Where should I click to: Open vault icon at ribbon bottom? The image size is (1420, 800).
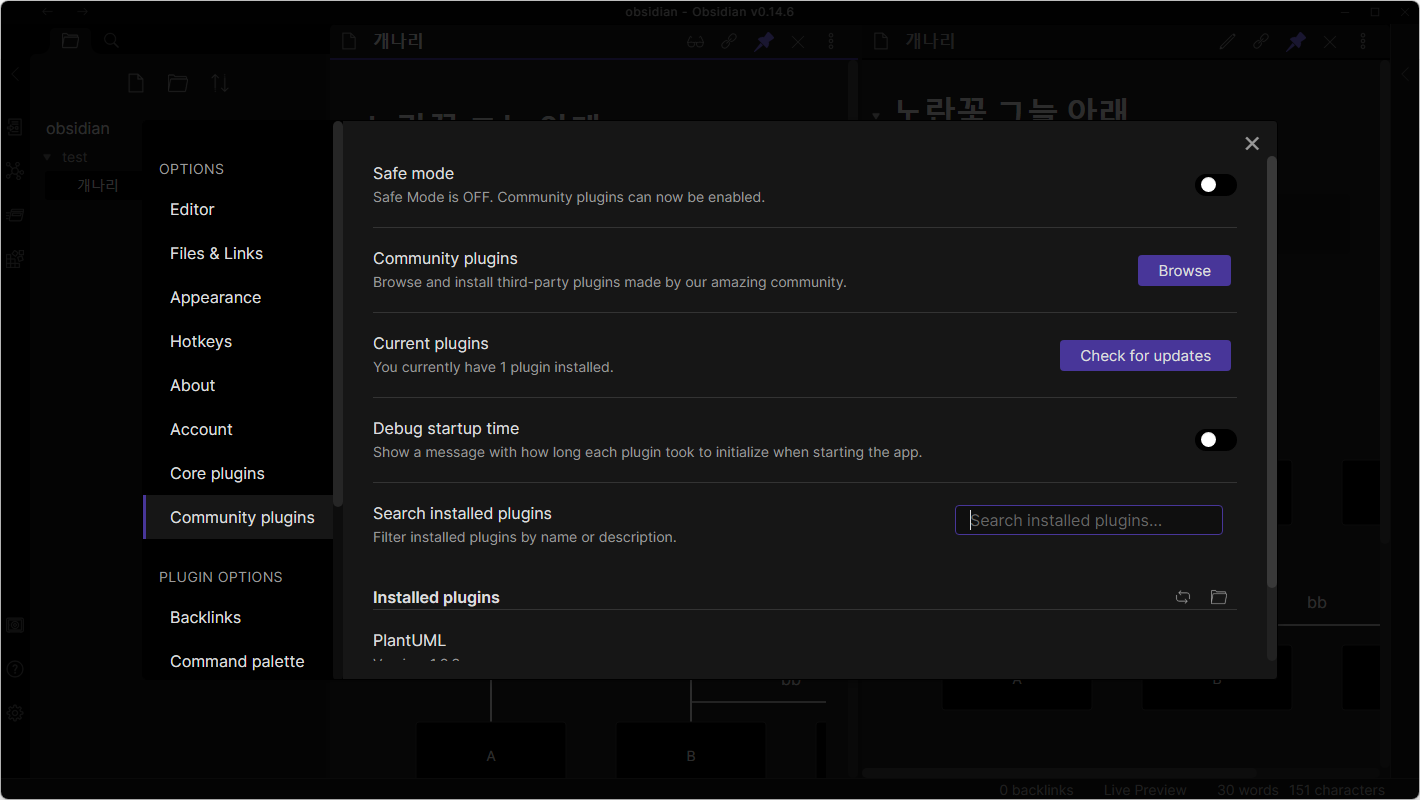[x=14, y=625]
